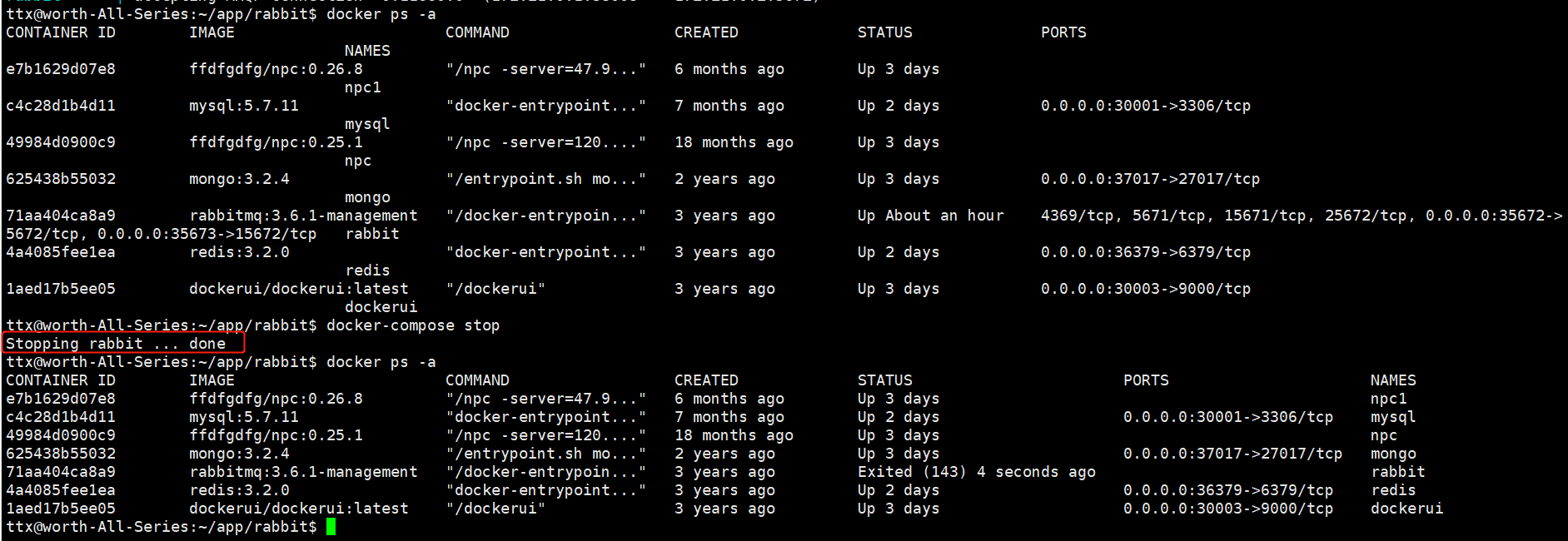Click the 'IMAGE' header in the second listing
The width and height of the screenshot is (1568, 541).
[212, 380]
